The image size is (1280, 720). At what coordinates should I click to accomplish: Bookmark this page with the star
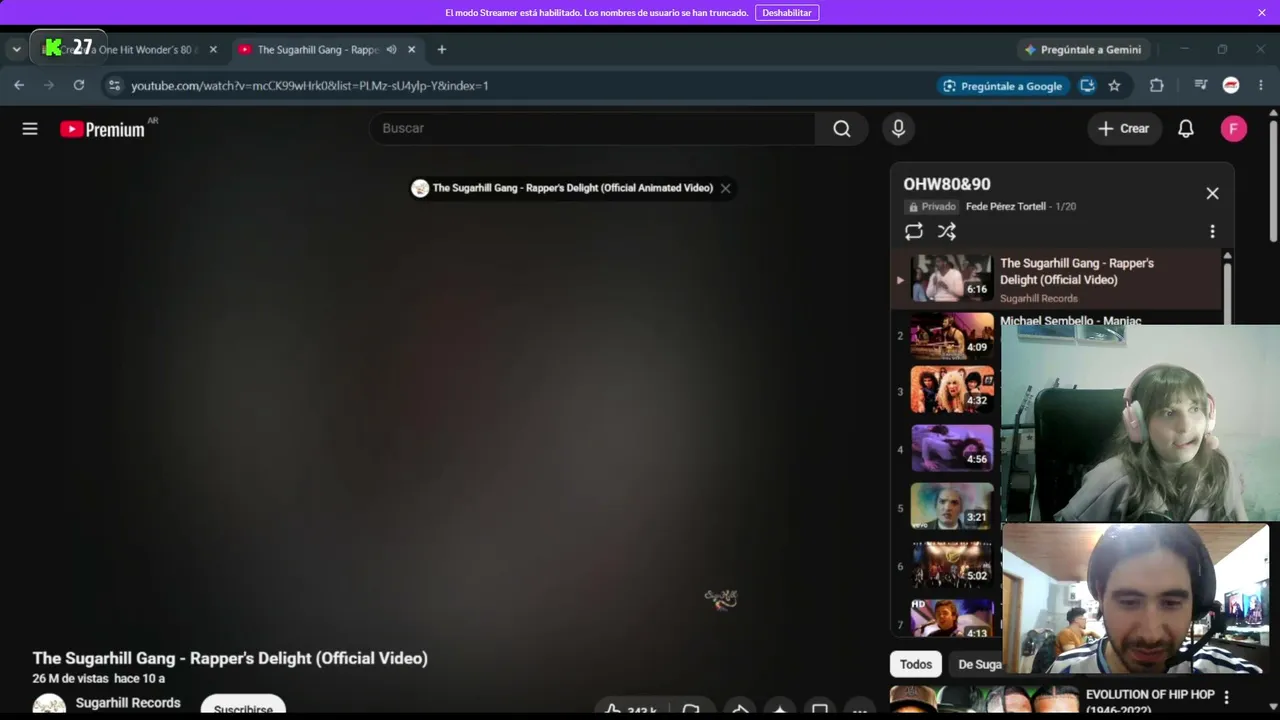pyautogui.click(x=1114, y=85)
